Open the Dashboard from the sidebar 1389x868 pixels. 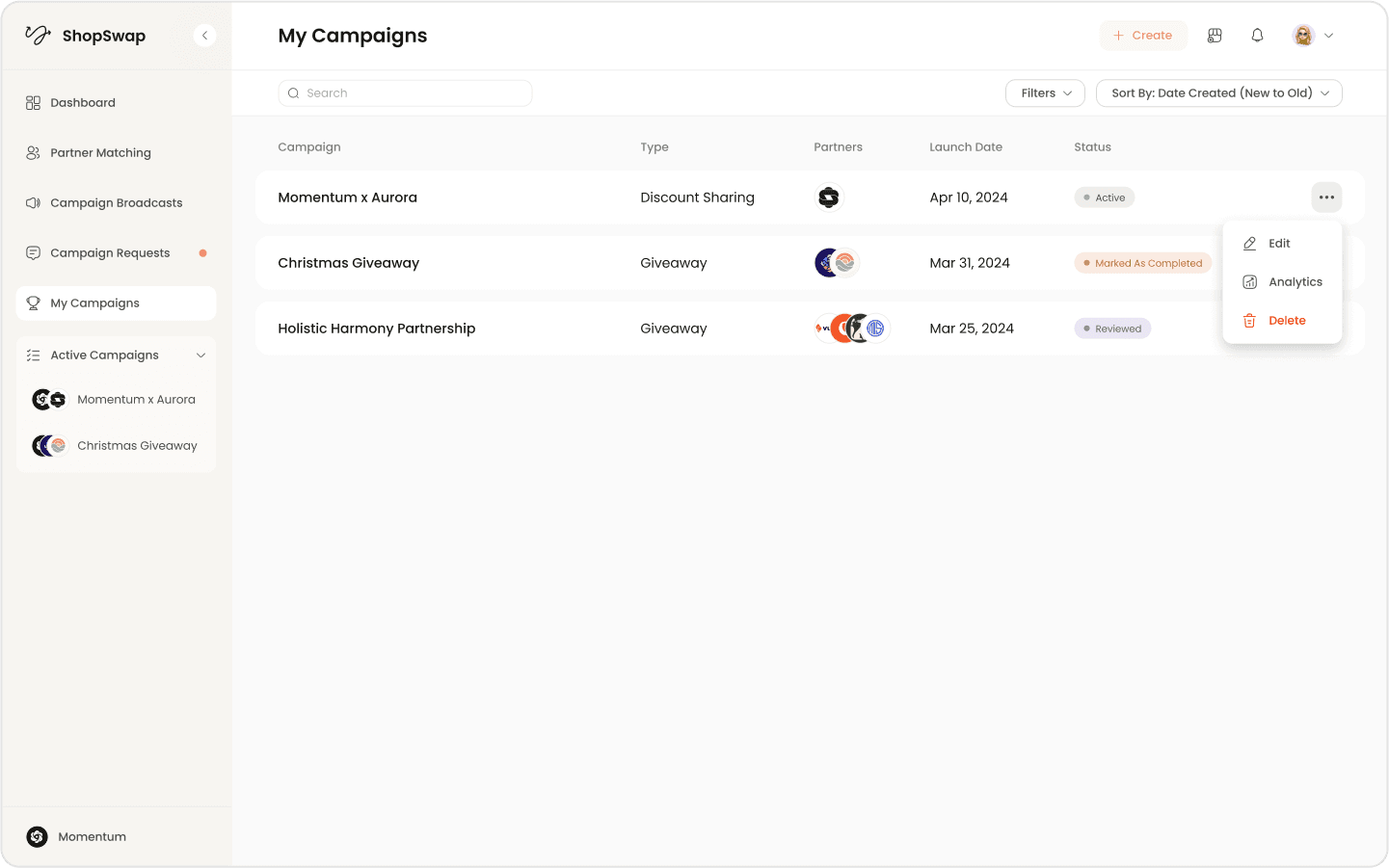coord(82,102)
